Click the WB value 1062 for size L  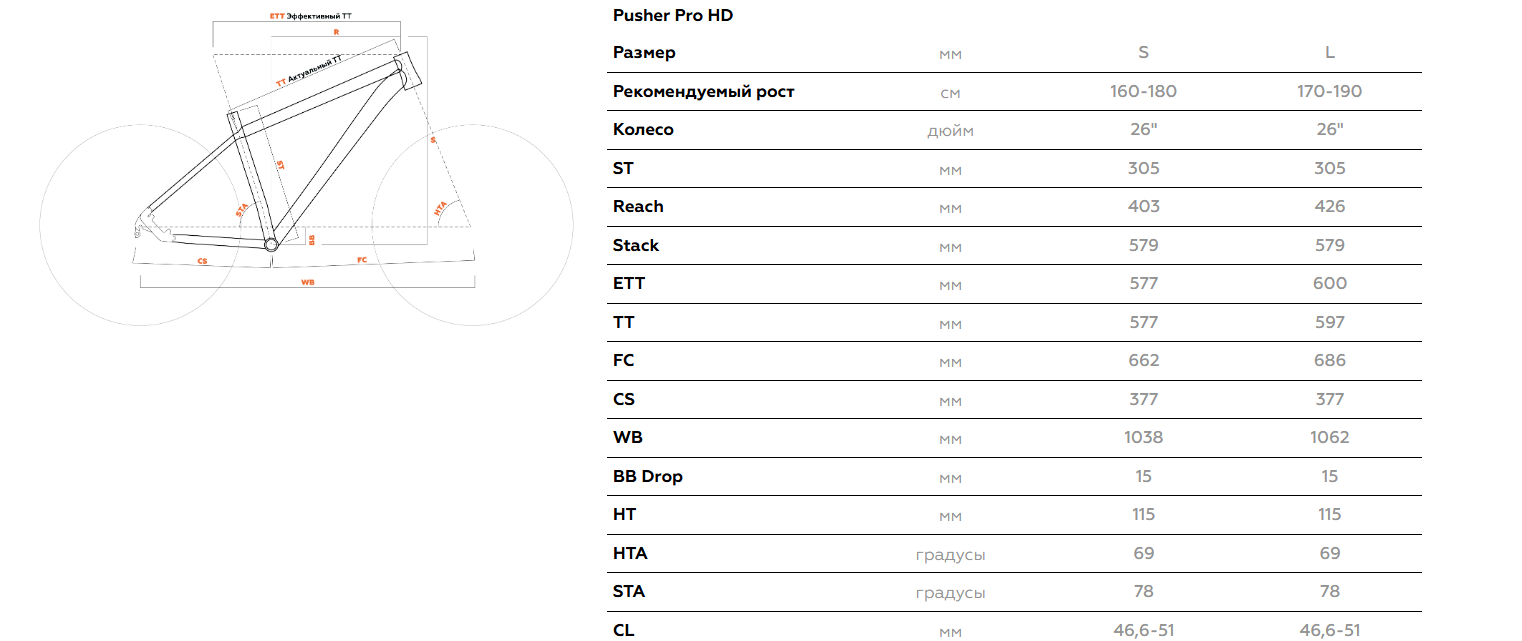1329,437
